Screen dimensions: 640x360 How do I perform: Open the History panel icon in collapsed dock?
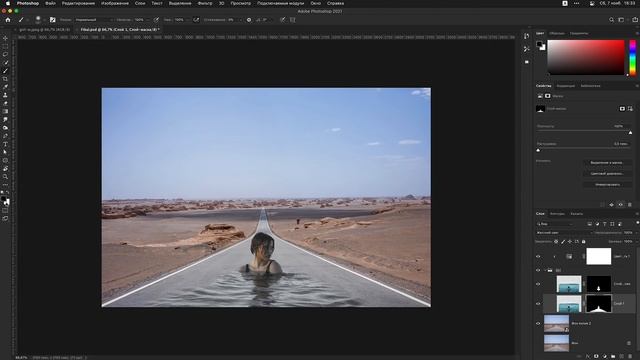[x=527, y=36]
